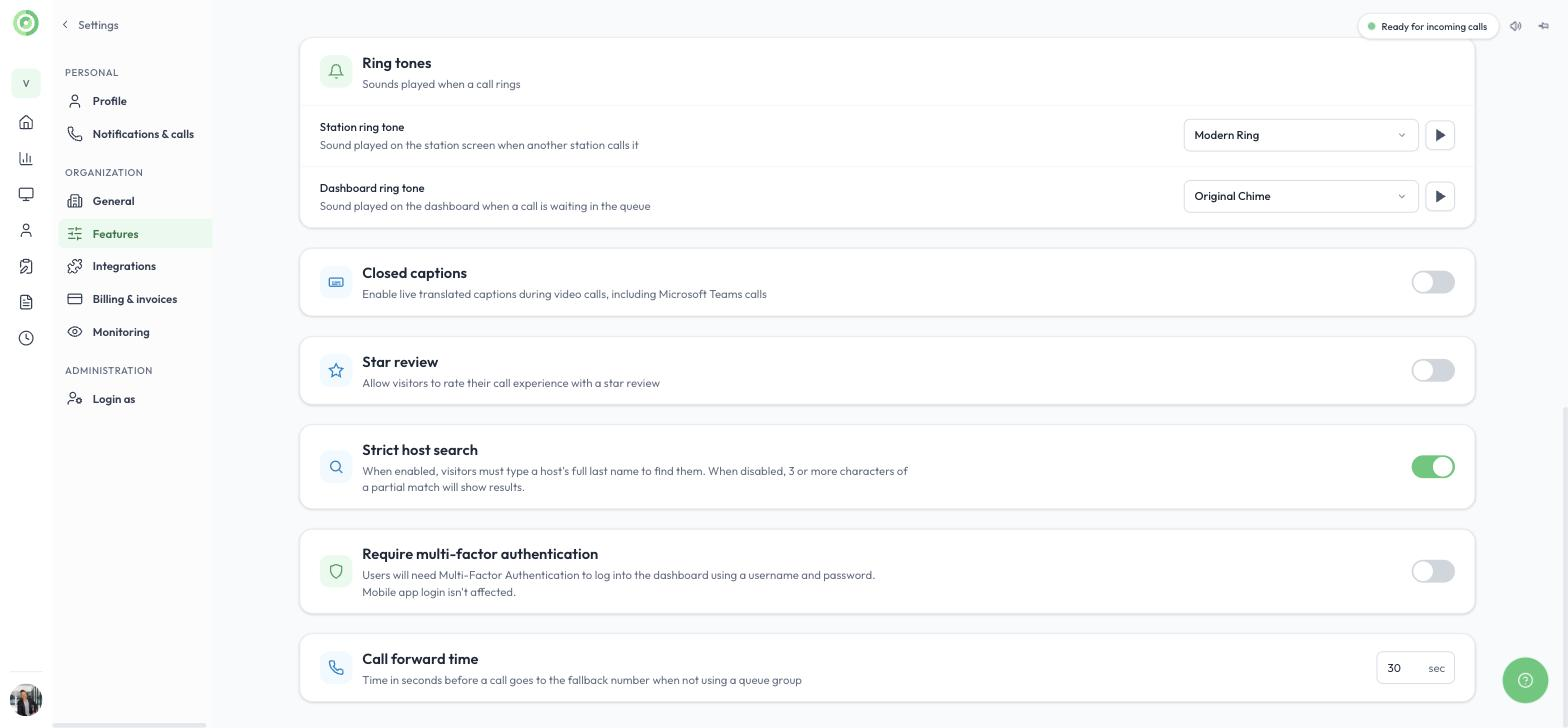This screenshot has height=728, width=1568.
Task: Click the sidebar horizontal scrollbar
Action: (129, 725)
